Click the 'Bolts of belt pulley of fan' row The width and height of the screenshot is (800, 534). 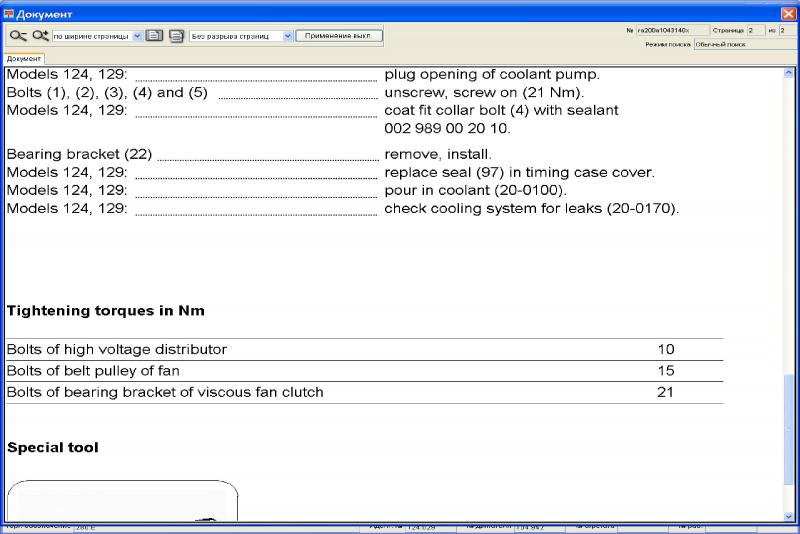click(x=93, y=371)
